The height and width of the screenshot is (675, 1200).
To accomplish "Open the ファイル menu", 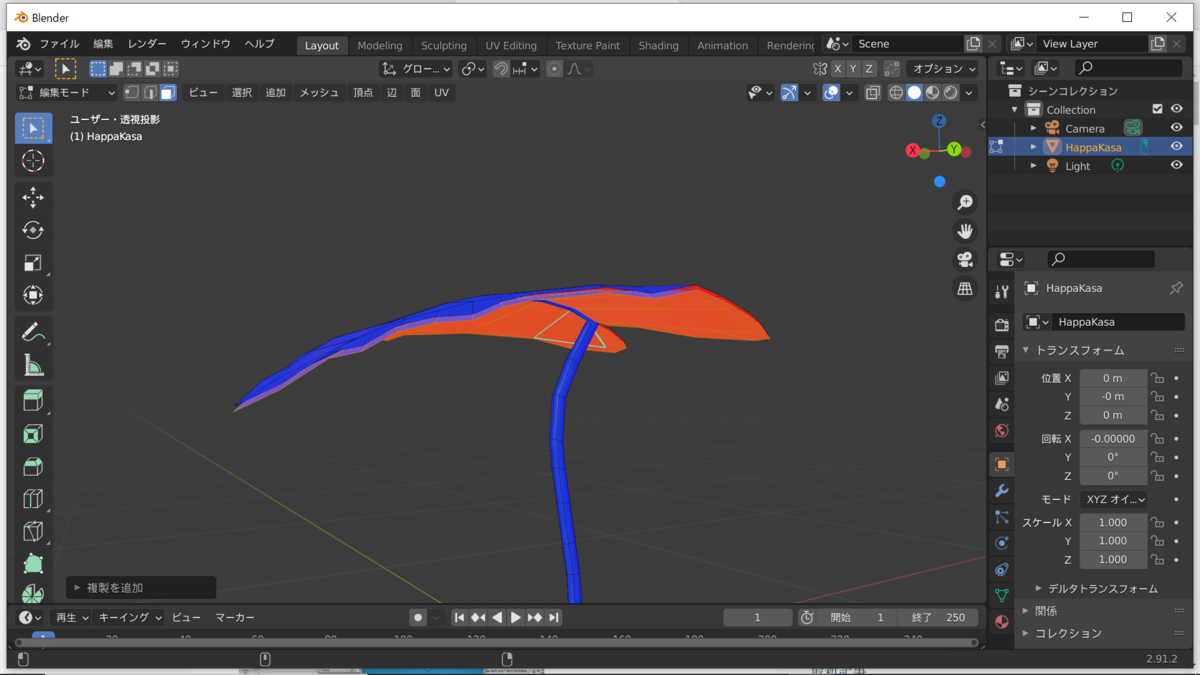I will pos(59,44).
